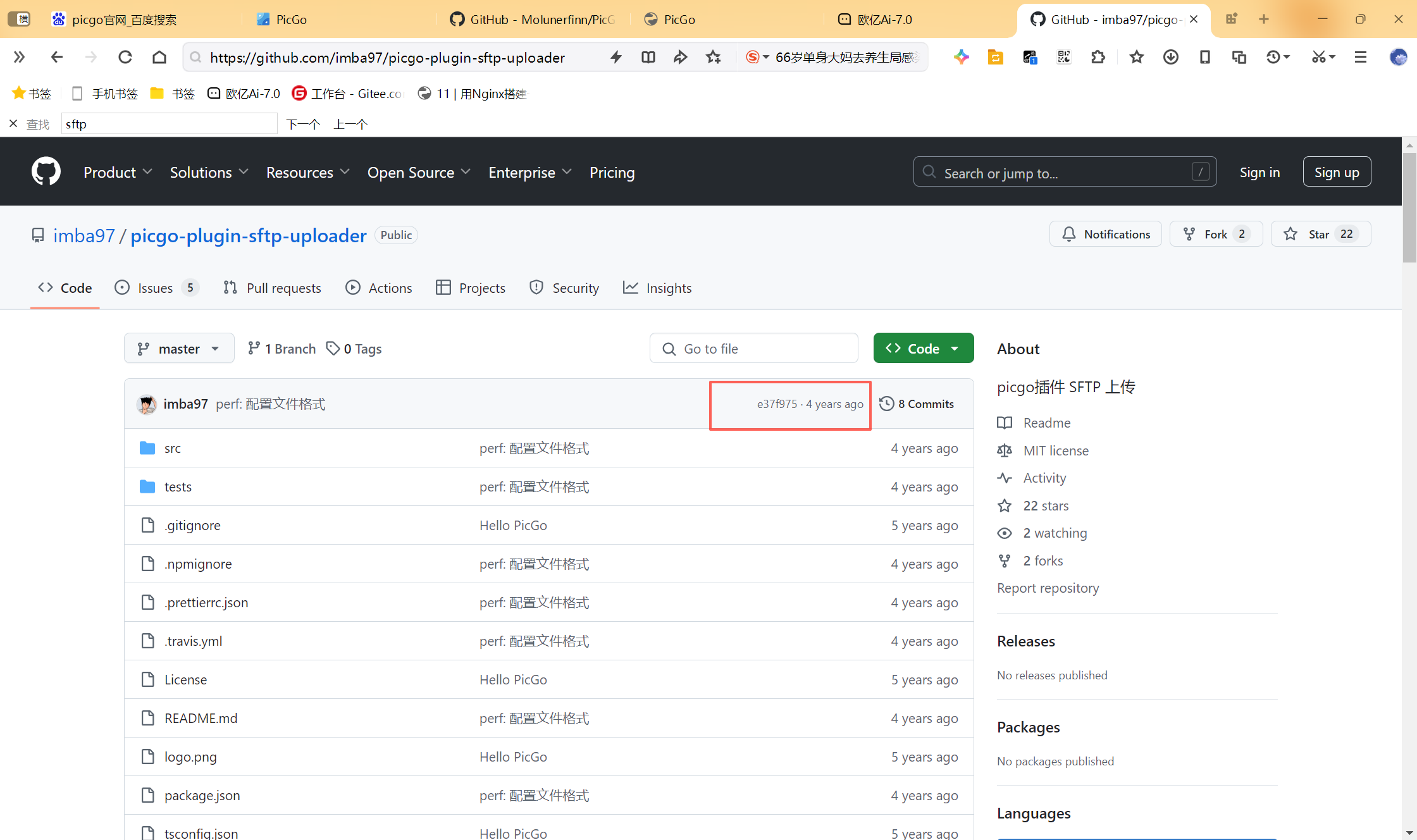The image size is (1417, 840).
Task: Bookmark the page with the address bar star icon
Action: [x=714, y=58]
